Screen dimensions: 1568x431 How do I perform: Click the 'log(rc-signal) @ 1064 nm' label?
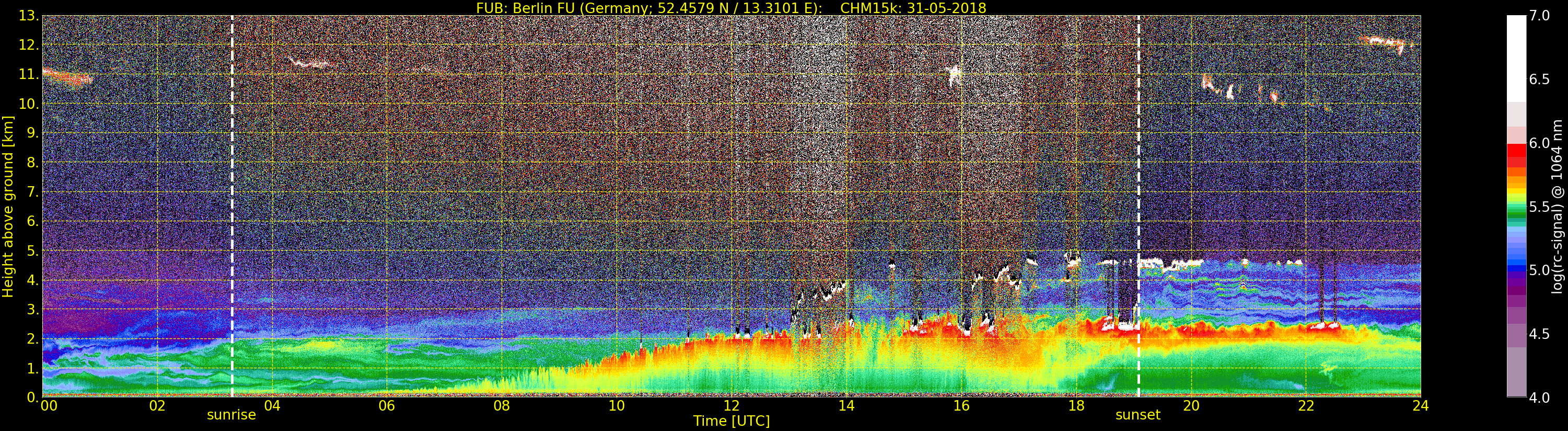pyautogui.click(x=1557, y=207)
